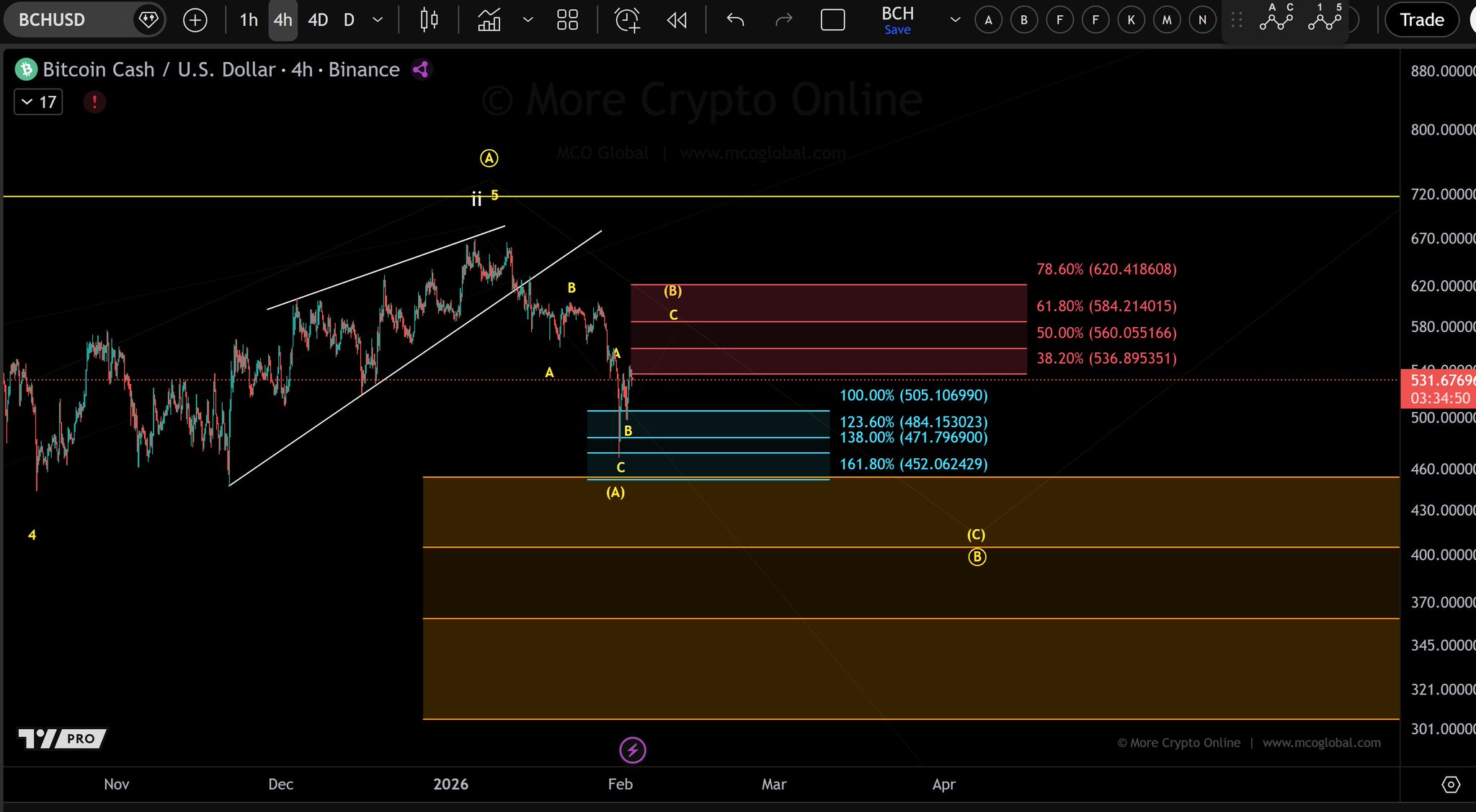Screen dimensions: 1476x812
Task: Click the redo arrow
Action: [783, 20]
